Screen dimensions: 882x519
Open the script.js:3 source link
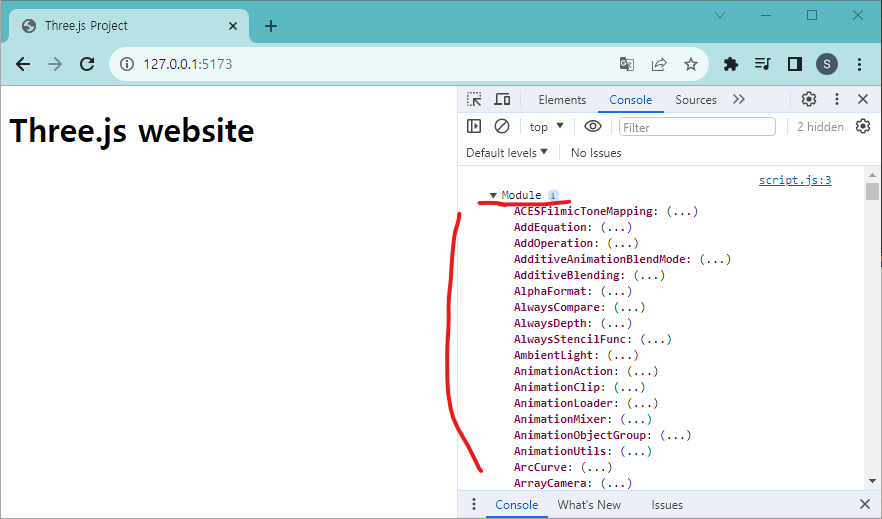click(x=795, y=180)
